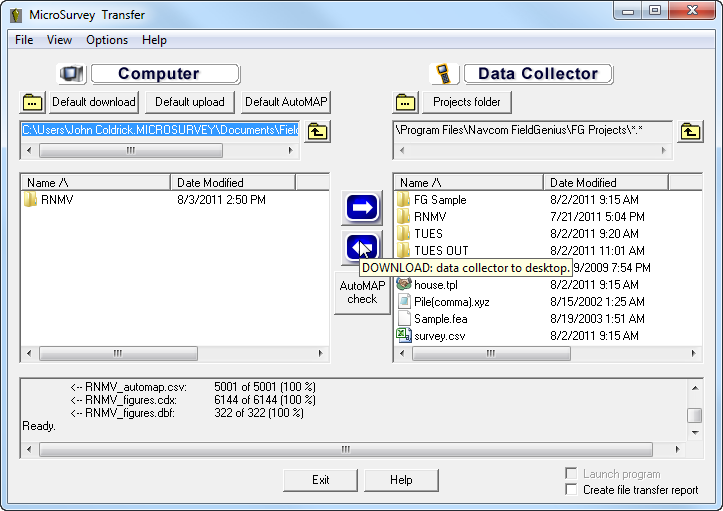Click the AutoMAP check button
Viewport: 723px width, 511px height.
point(362,293)
